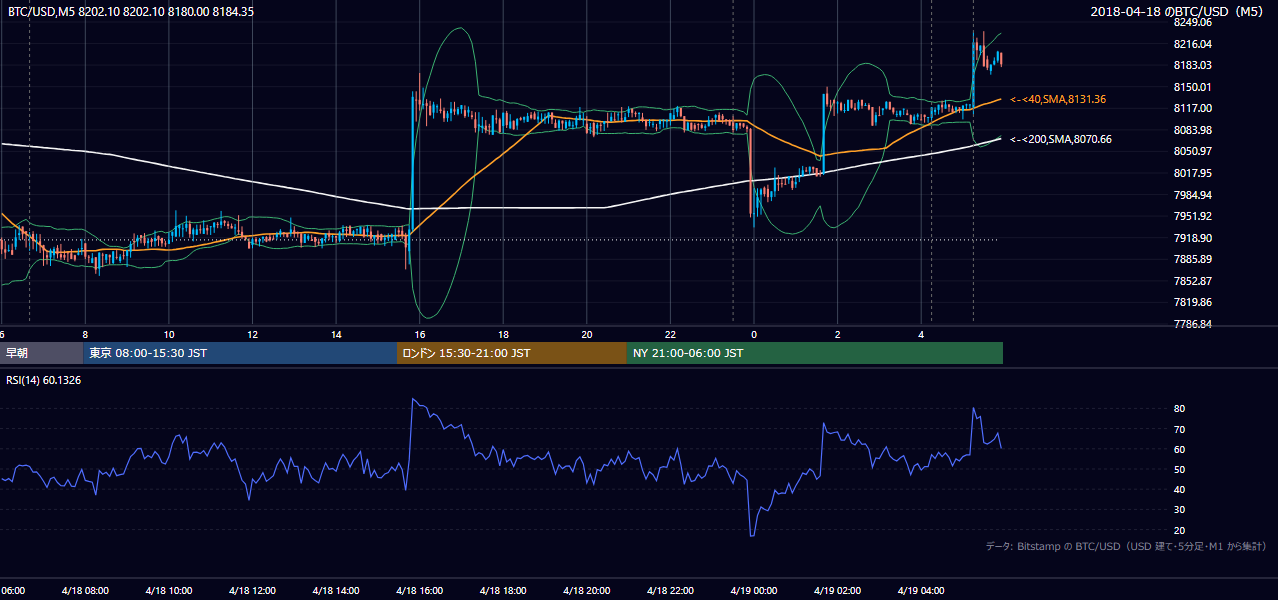
Task: Click the ロンドン 15:30-21:00 JST session bar
Action: click(512, 353)
